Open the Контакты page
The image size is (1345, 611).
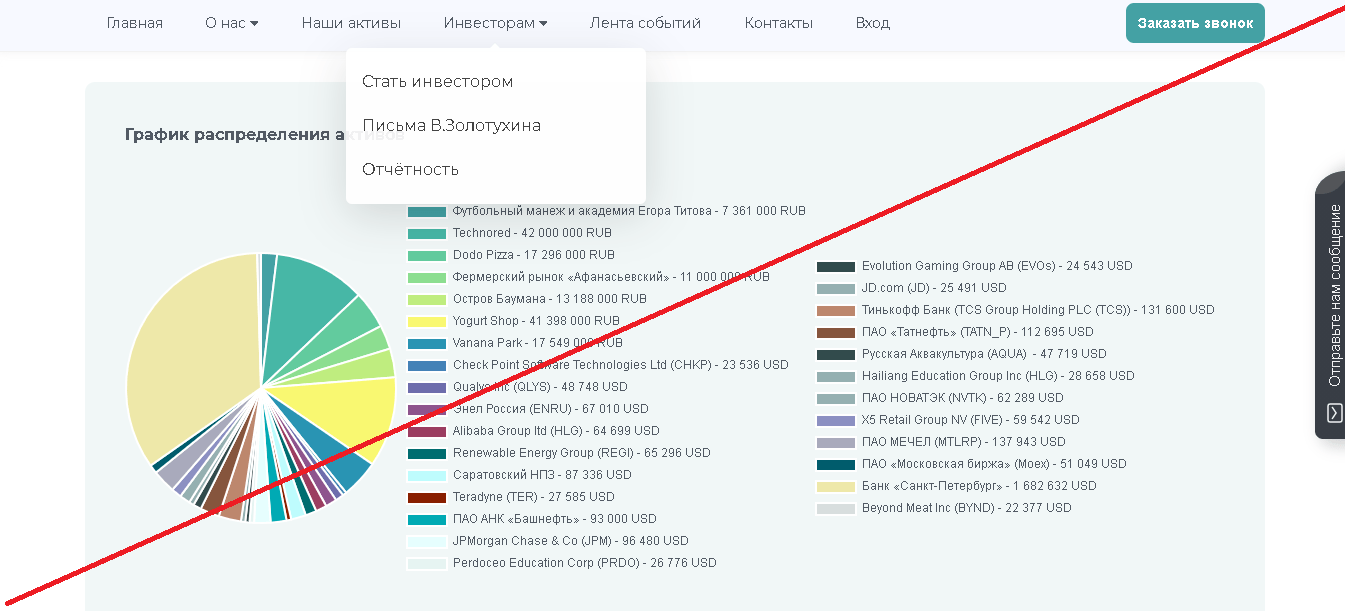tap(778, 23)
